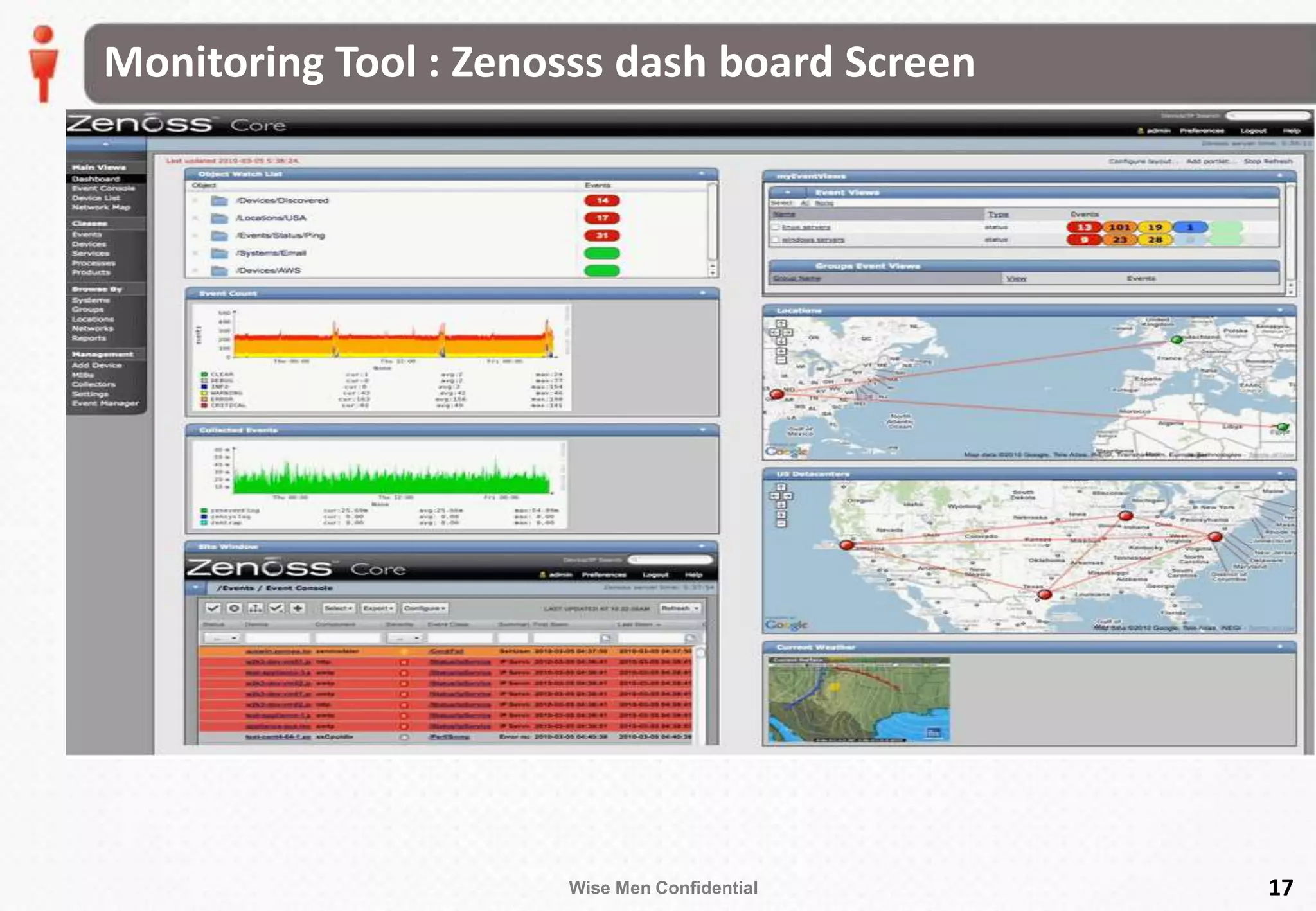Click the circle icon in Event Console toolbar
Screen dimensions: 1316x911
coord(235,608)
